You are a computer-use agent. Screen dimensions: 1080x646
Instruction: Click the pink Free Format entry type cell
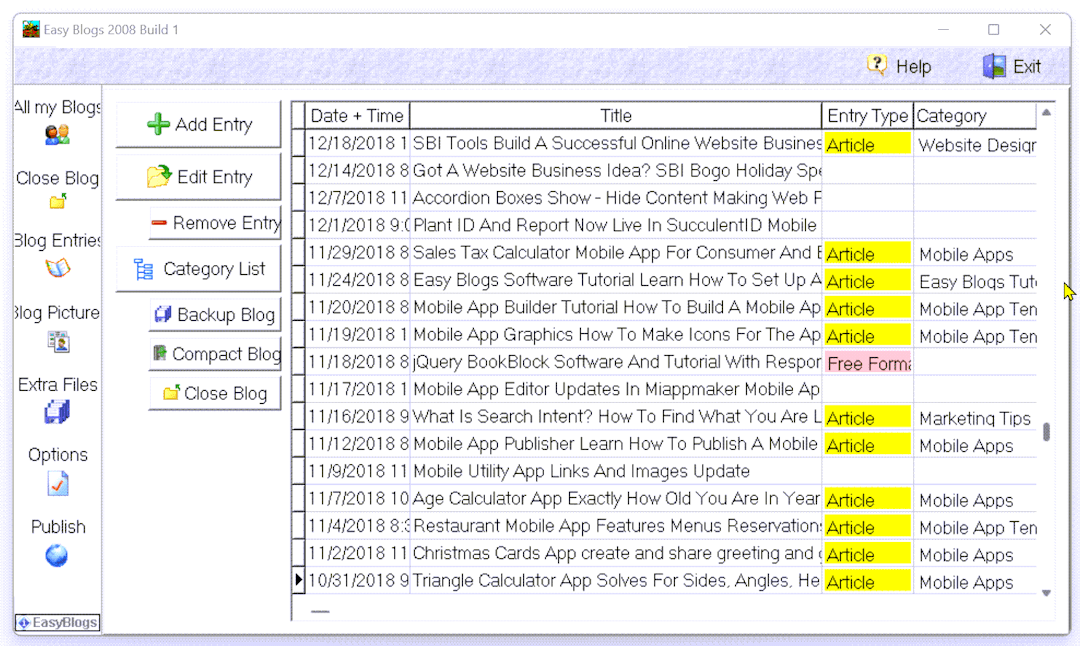868,363
